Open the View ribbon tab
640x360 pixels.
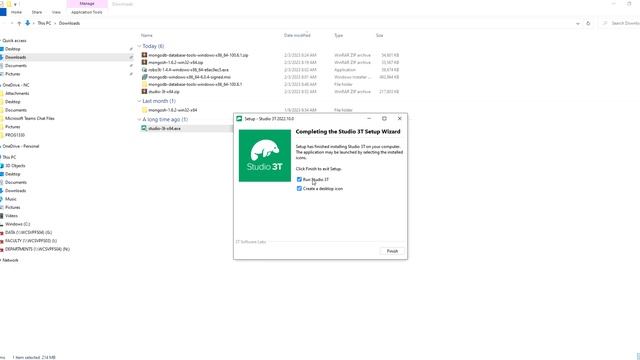click(x=56, y=12)
